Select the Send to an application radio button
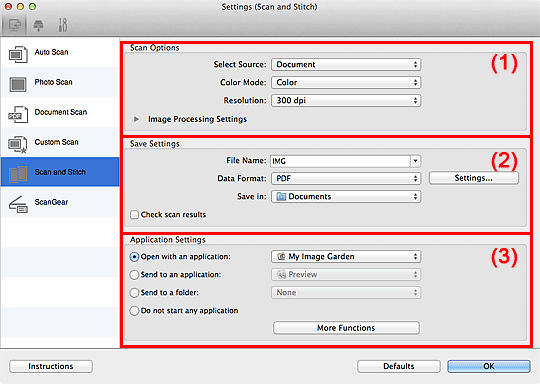Image resolution: width=540 pixels, height=384 pixels. tap(134, 275)
